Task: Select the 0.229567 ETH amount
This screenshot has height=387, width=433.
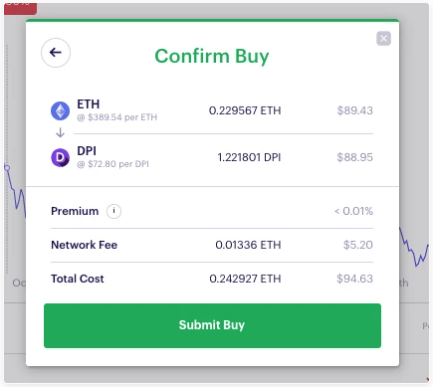Action: pyautogui.click(x=245, y=110)
